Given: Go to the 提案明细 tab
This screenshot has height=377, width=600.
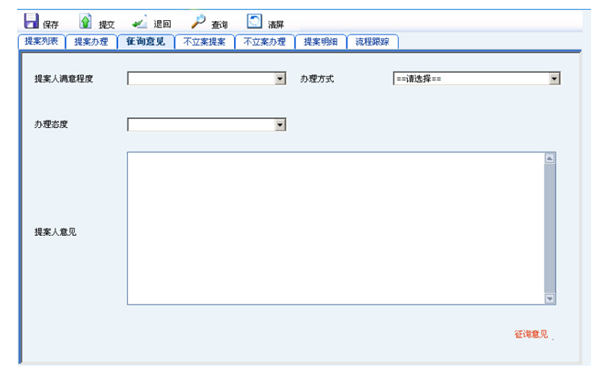Looking at the screenshot, I should (321, 41).
